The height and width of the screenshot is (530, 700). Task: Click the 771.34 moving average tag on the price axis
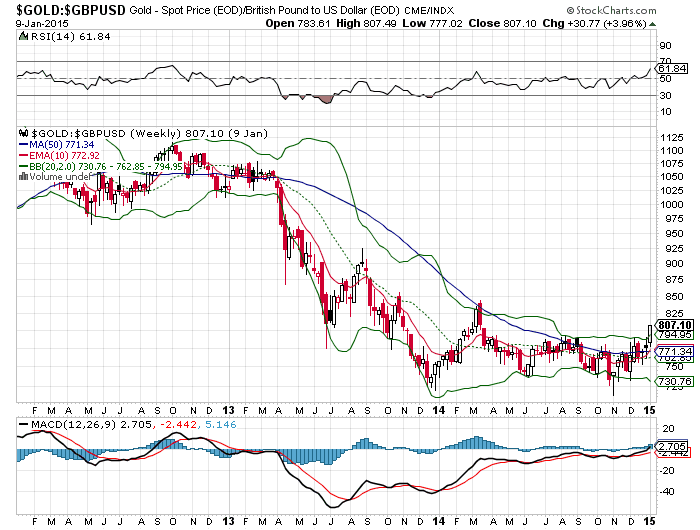coord(675,351)
